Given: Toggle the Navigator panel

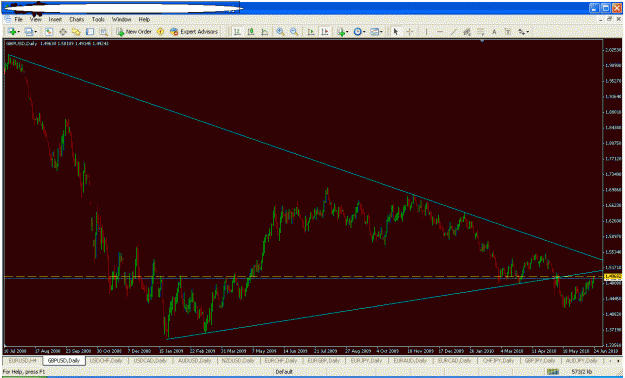Looking at the screenshot, I should click(x=76, y=32).
